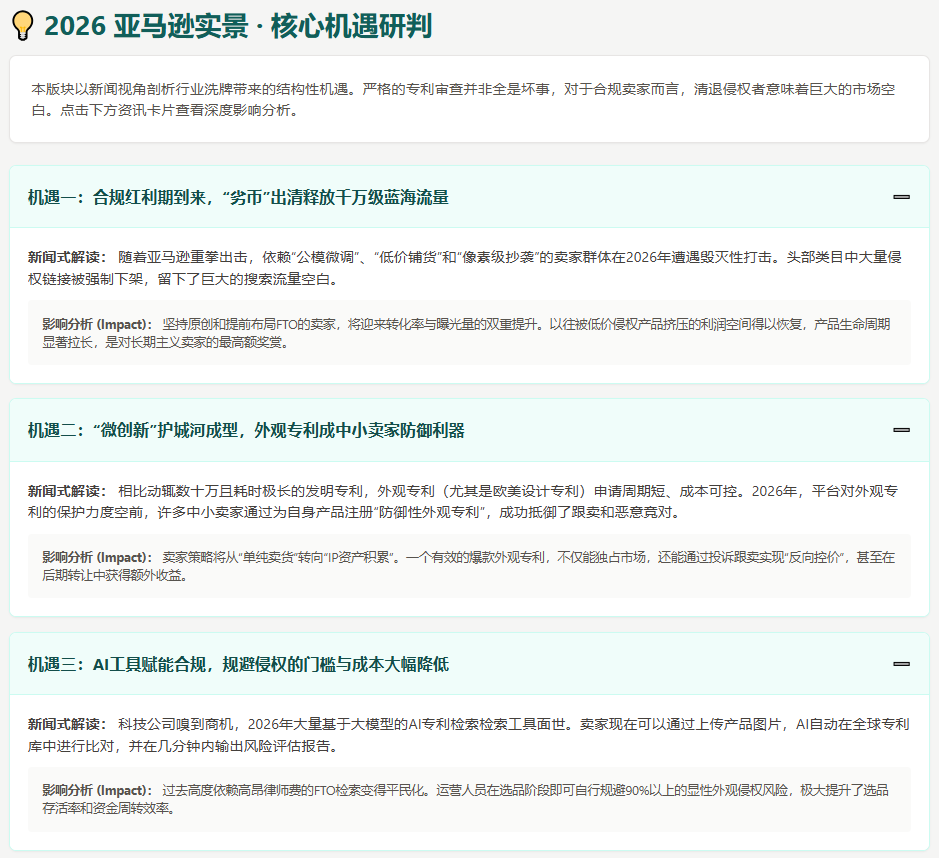Select the 影响分析 (Impact) label under 机遇三

click(x=97, y=790)
